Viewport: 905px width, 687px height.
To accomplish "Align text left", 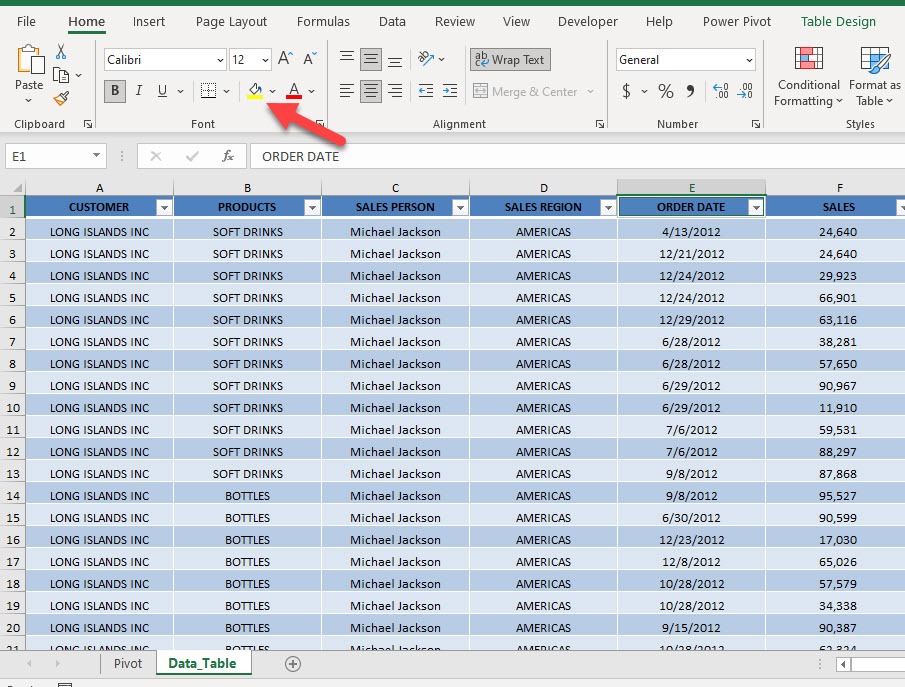I will pos(347,91).
